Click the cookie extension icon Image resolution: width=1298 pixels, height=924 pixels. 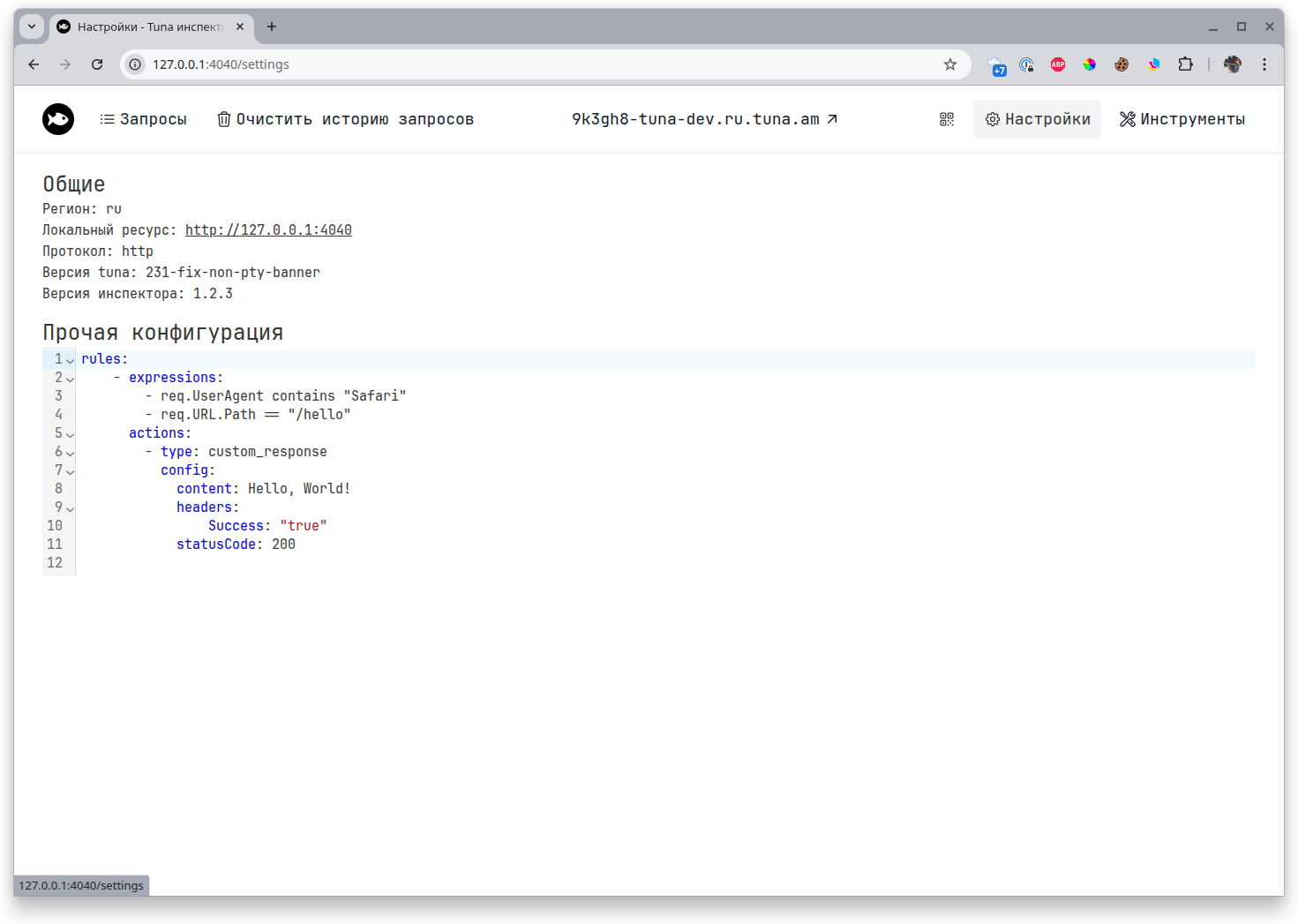[x=1122, y=64]
